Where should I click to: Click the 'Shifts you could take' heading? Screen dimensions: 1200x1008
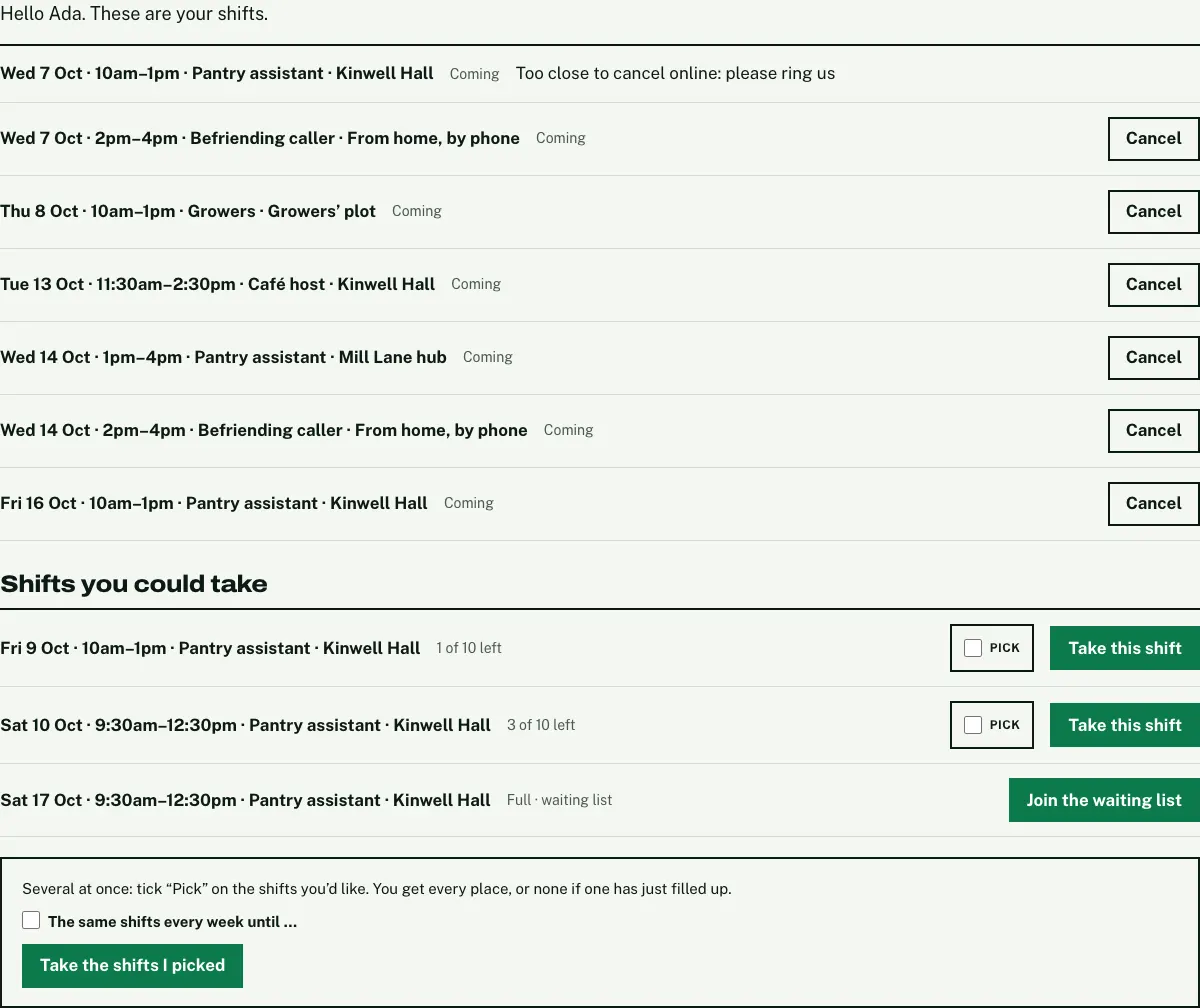[x=134, y=584]
